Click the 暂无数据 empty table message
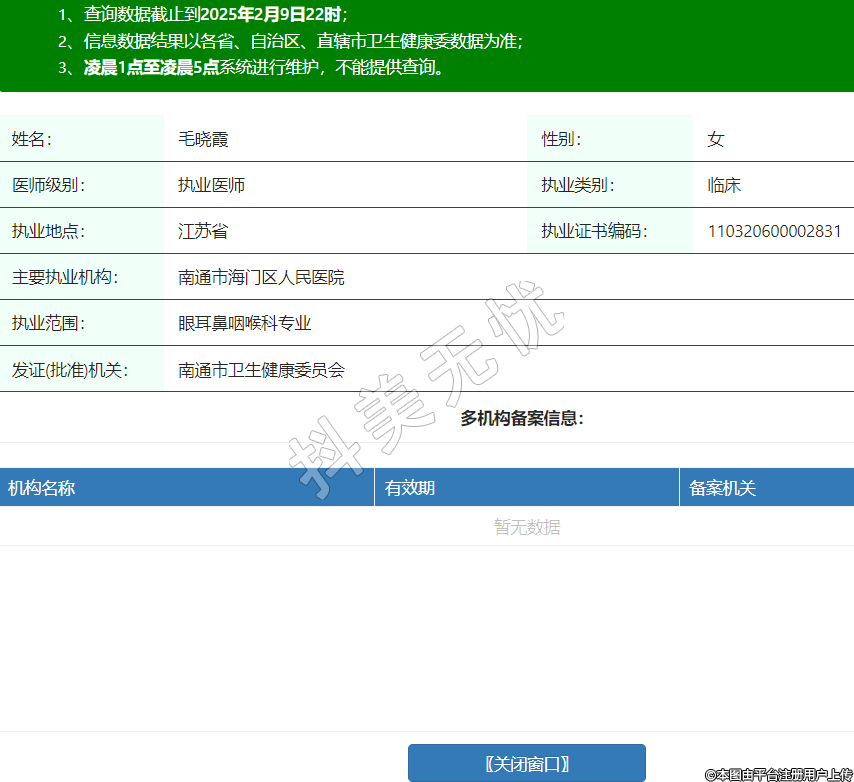 pos(527,527)
